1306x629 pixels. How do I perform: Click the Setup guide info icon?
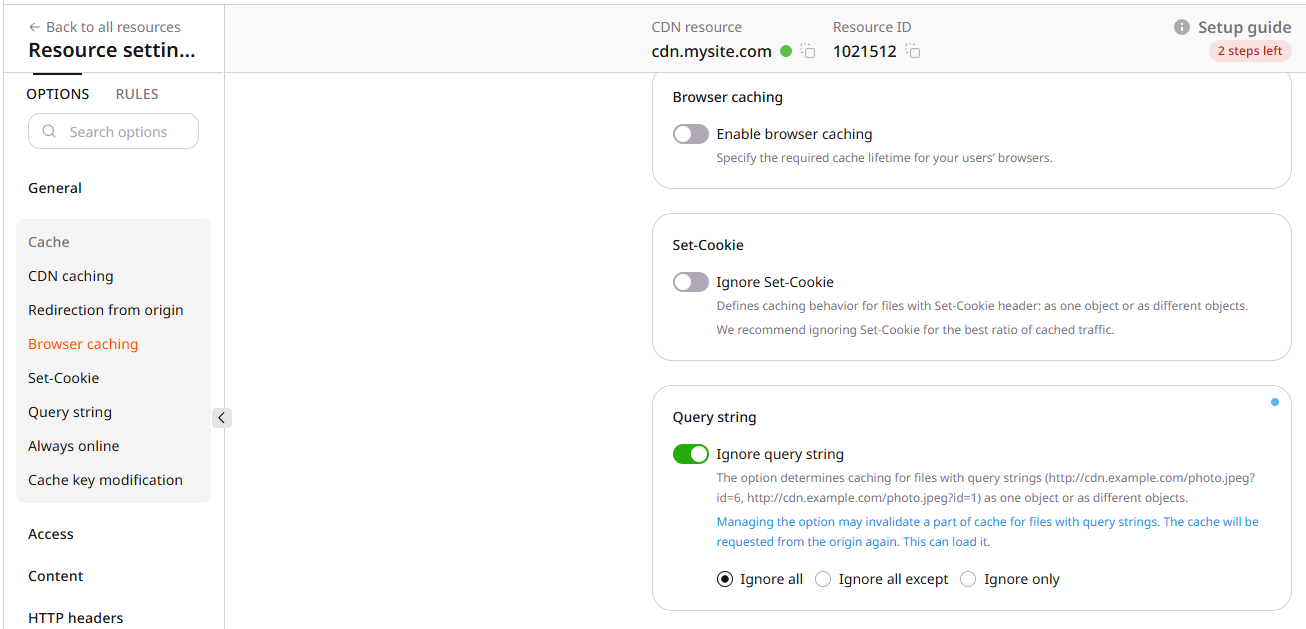click(1182, 27)
